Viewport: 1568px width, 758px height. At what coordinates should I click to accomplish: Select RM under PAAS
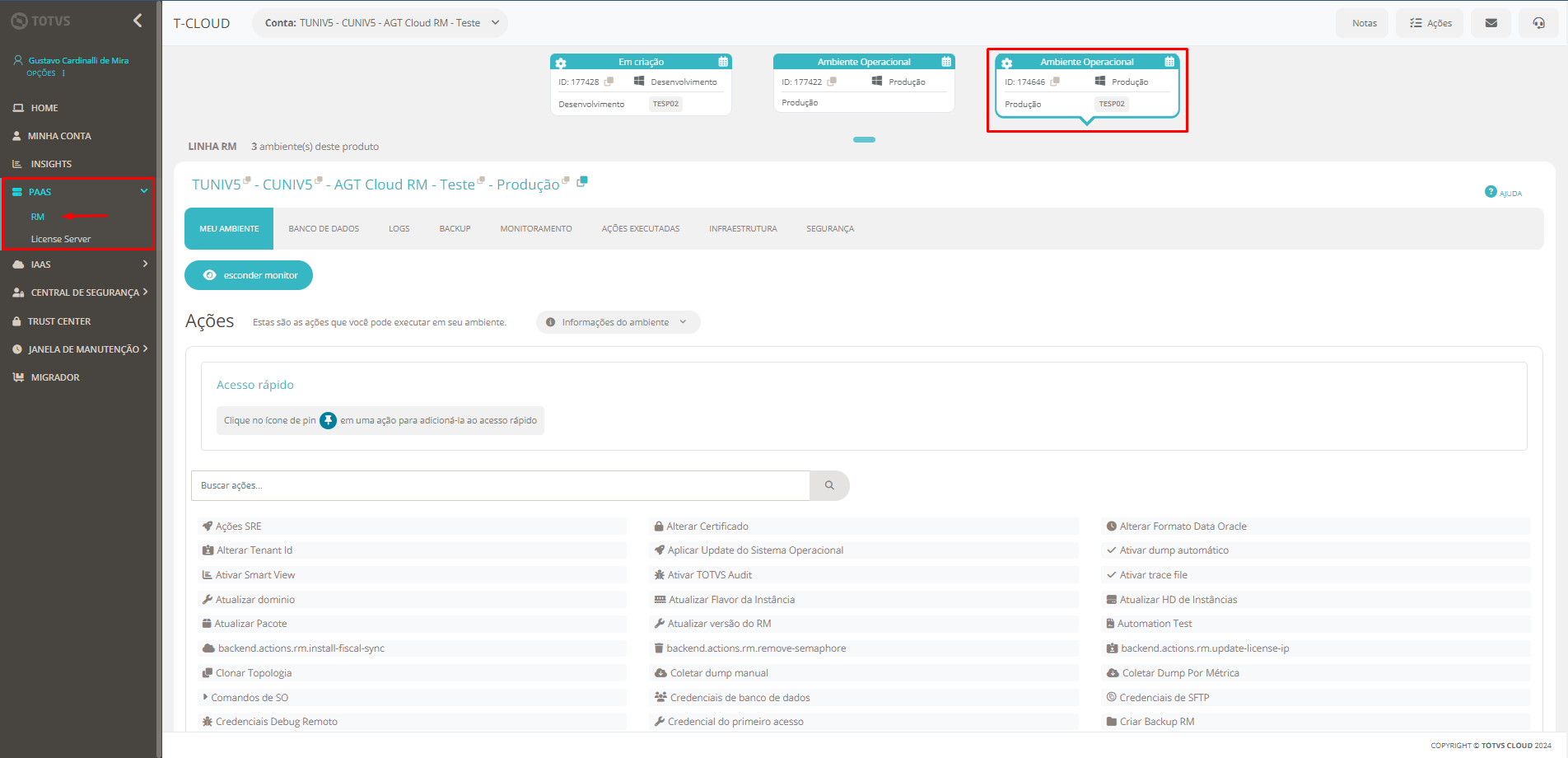pos(38,217)
